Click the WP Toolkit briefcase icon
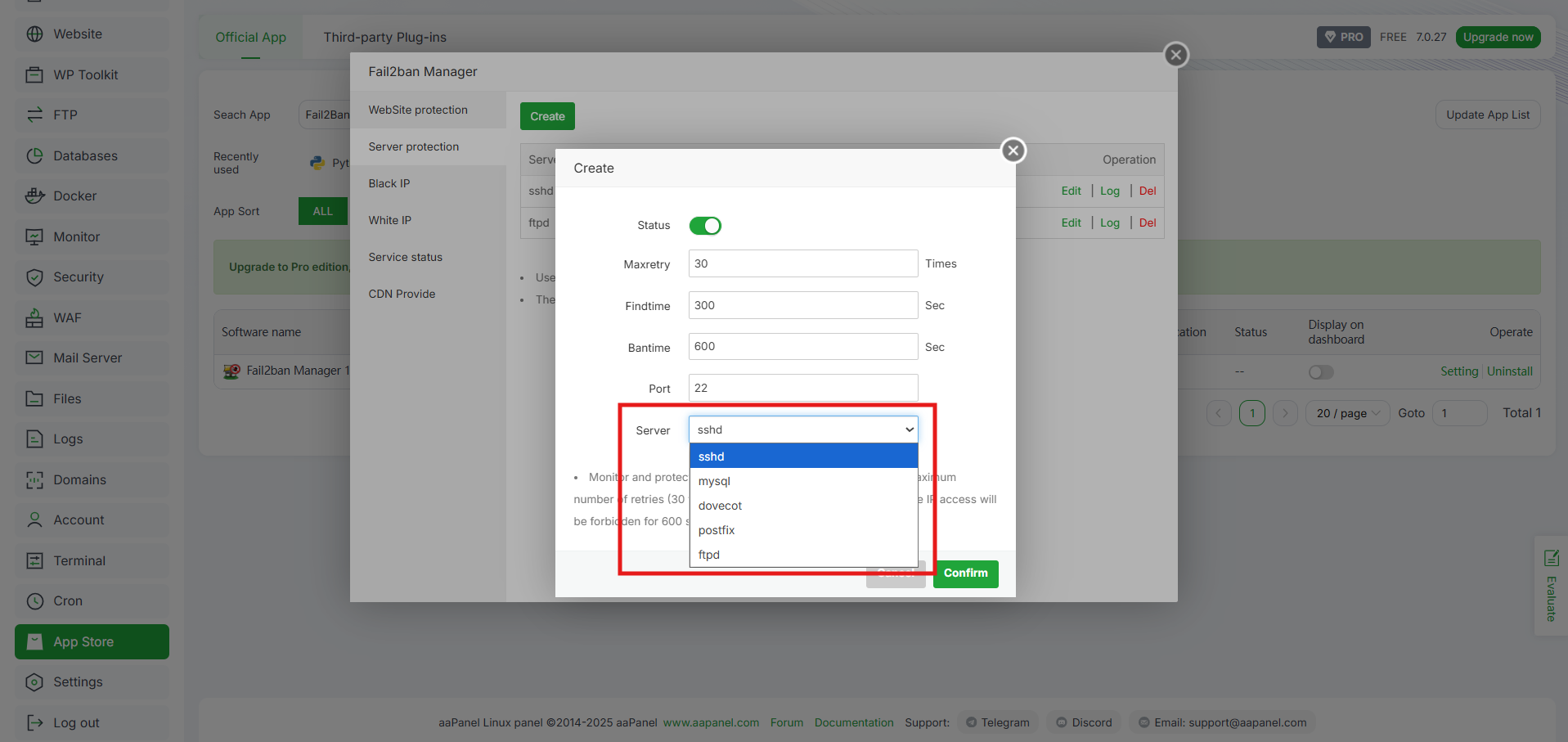The image size is (1568, 742). point(34,74)
